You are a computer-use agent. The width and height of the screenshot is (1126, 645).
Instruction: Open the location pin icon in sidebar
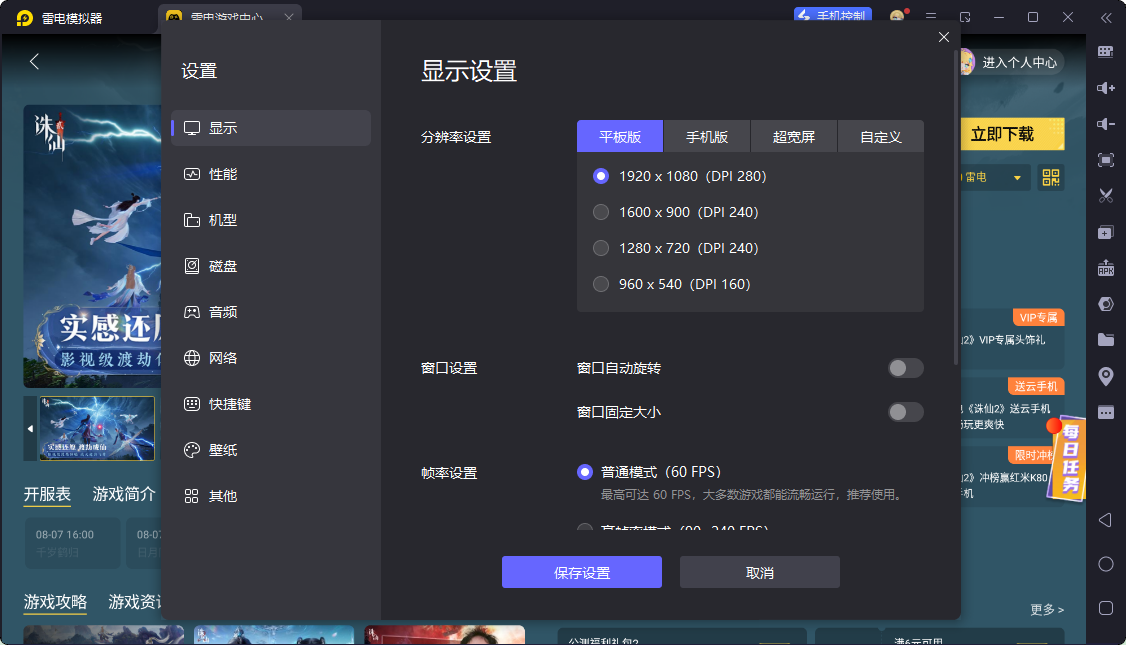click(1106, 376)
